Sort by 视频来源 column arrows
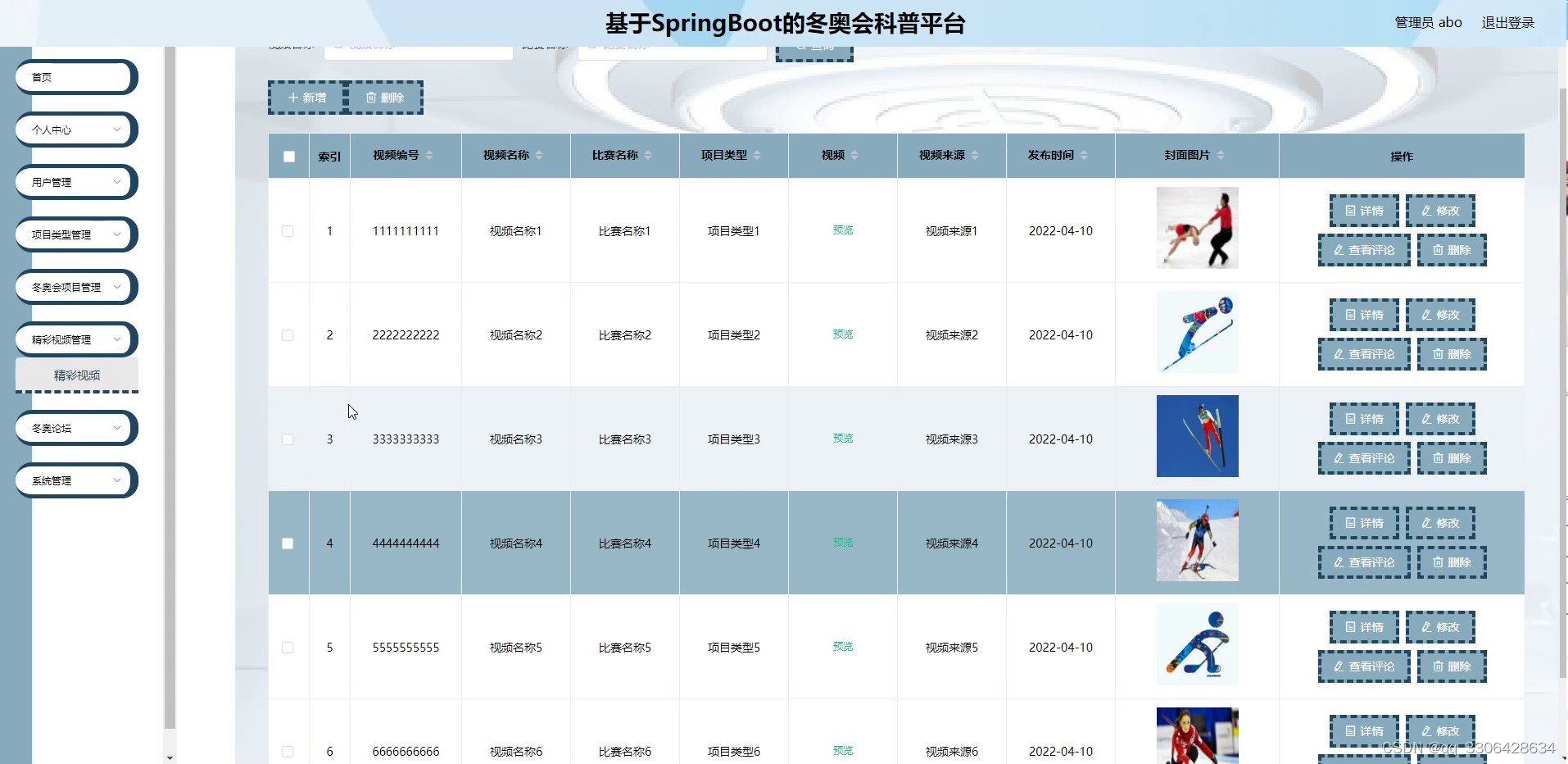 [975, 155]
